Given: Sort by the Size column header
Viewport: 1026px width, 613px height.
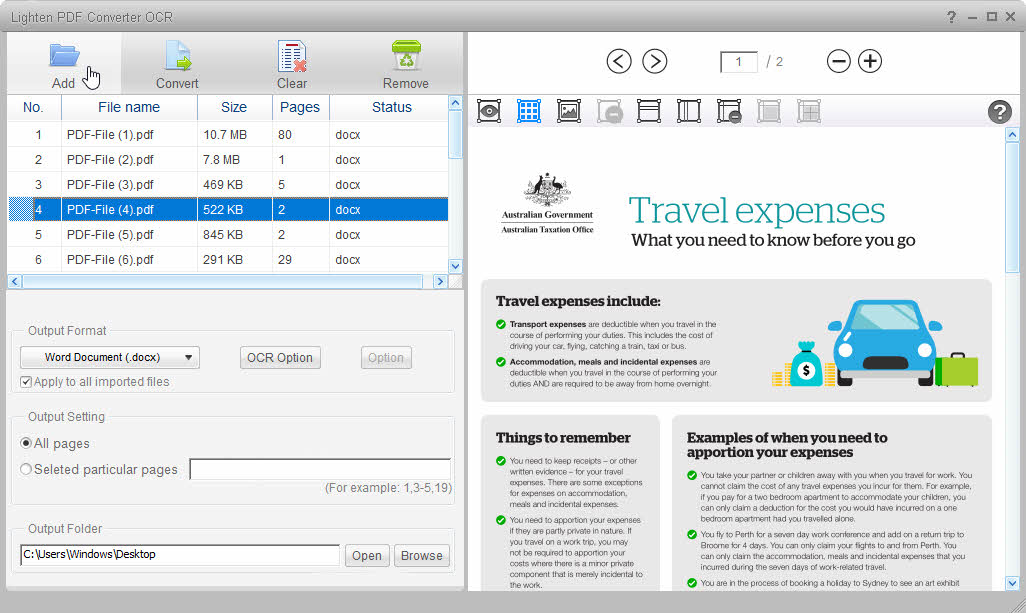Looking at the screenshot, I should 234,107.
